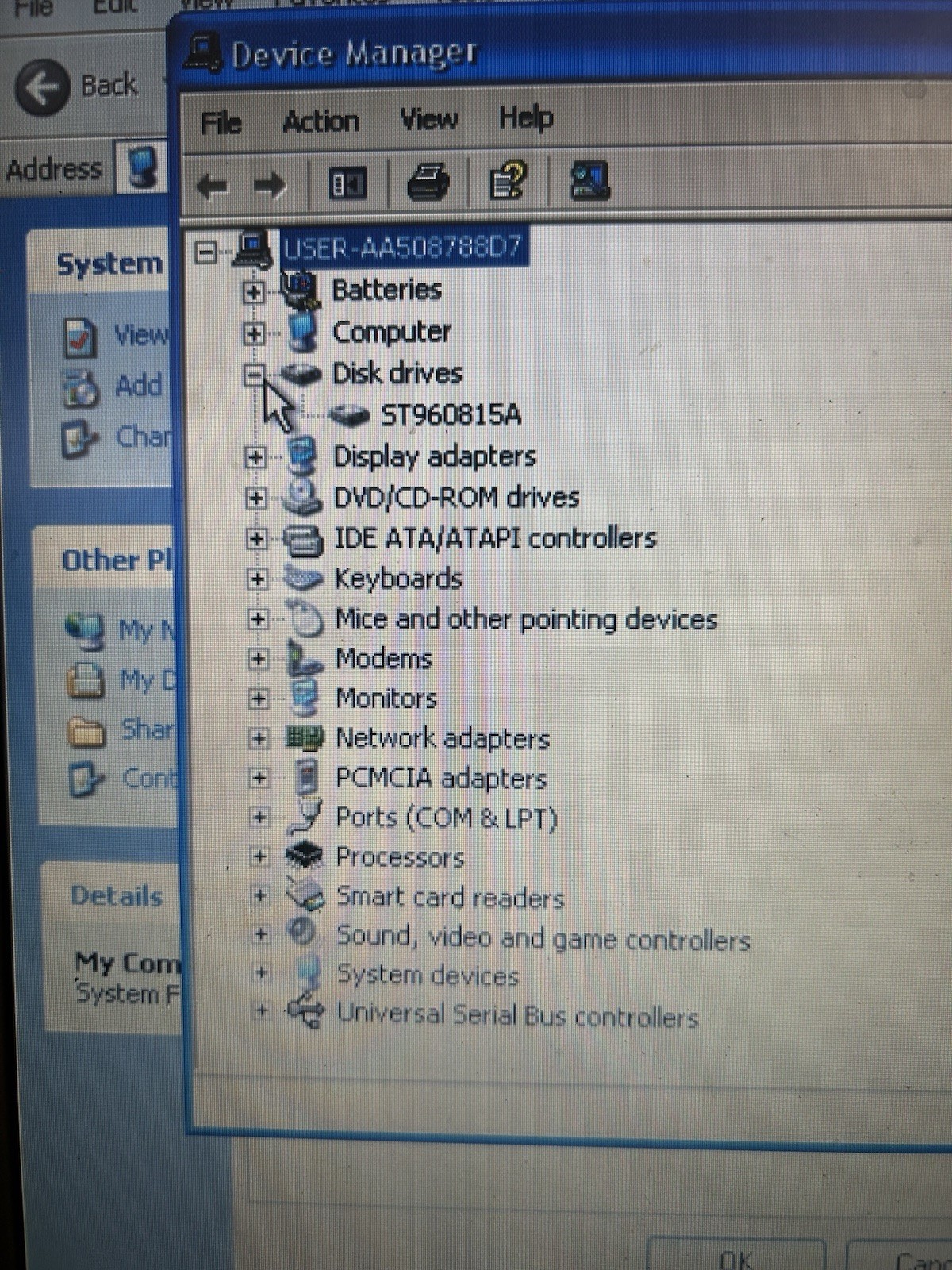Click the ST960815A drive icon
Image resolution: width=952 pixels, height=1270 pixels.
click(x=349, y=414)
